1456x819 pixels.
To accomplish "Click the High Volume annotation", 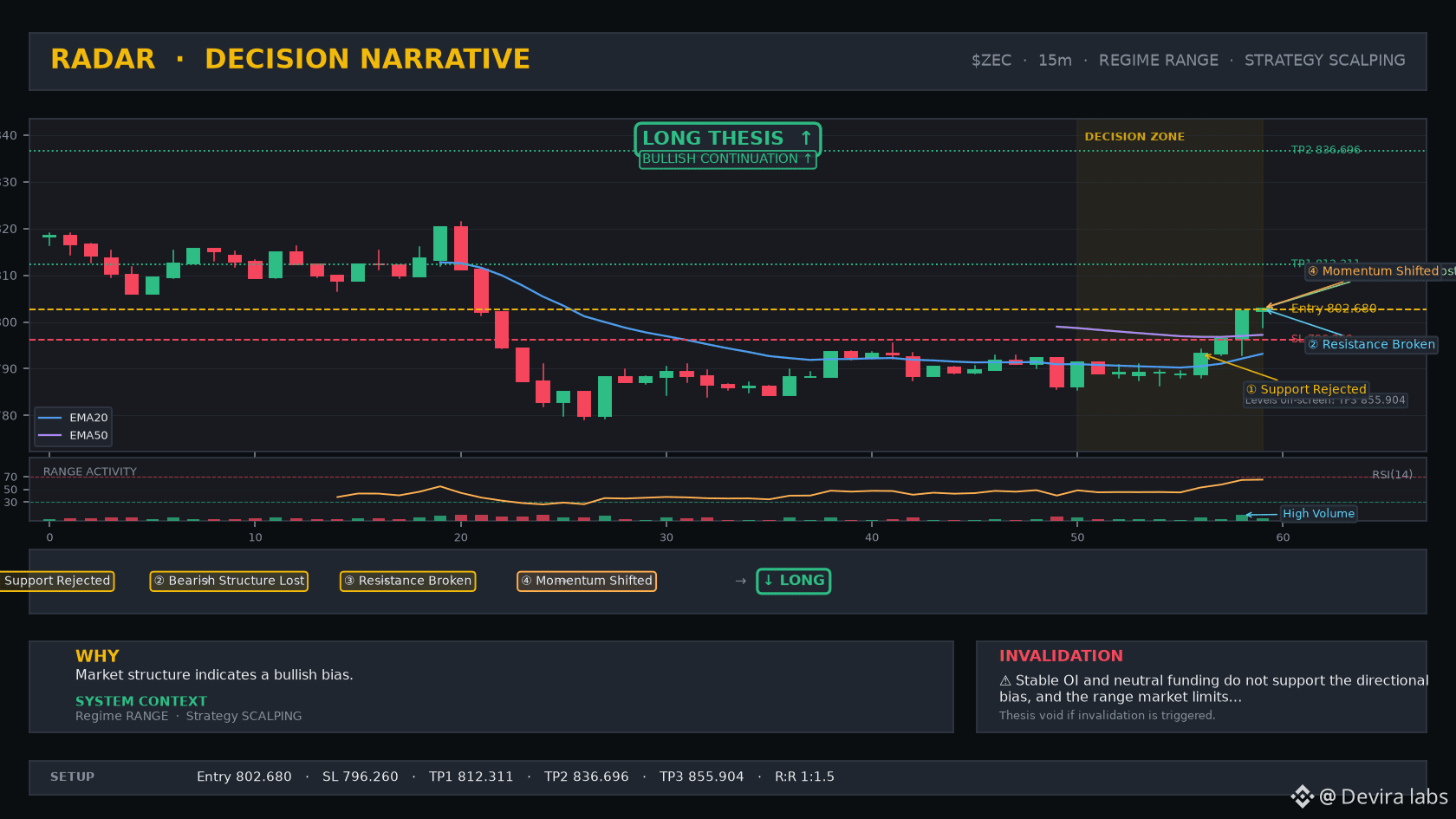I will pyautogui.click(x=1318, y=514).
